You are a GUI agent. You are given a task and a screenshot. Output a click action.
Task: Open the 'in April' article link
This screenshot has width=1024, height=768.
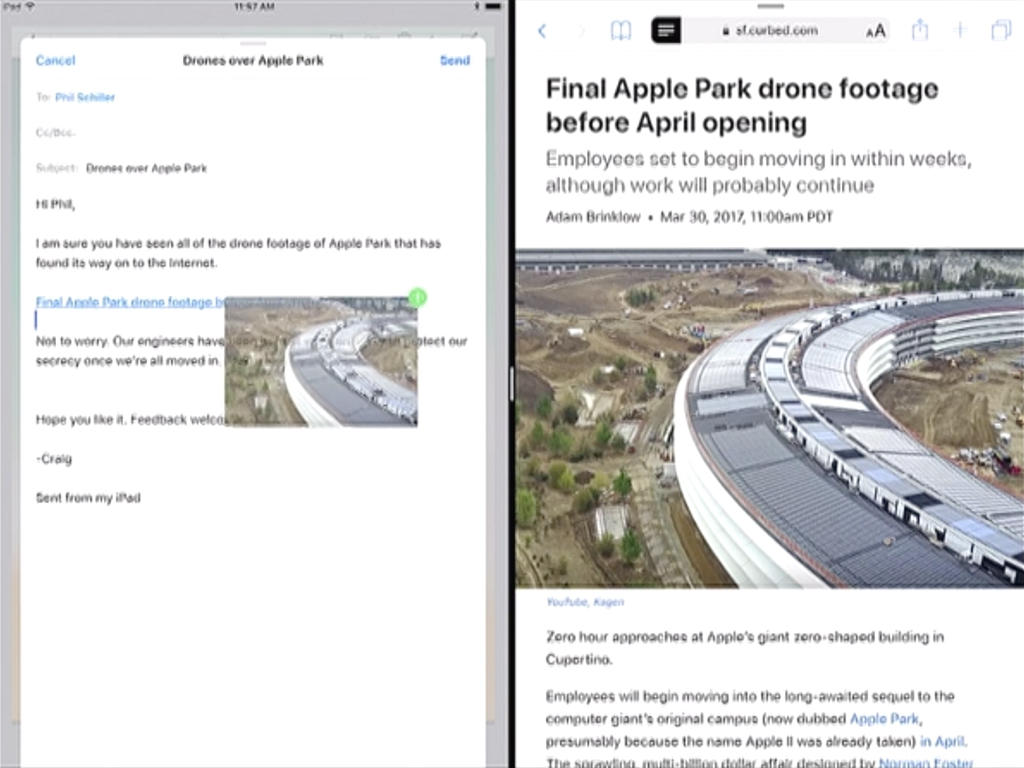pos(943,742)
